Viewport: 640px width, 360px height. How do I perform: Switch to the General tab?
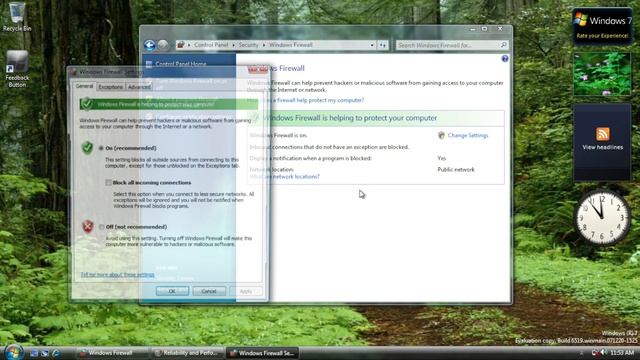pos(84,87)
